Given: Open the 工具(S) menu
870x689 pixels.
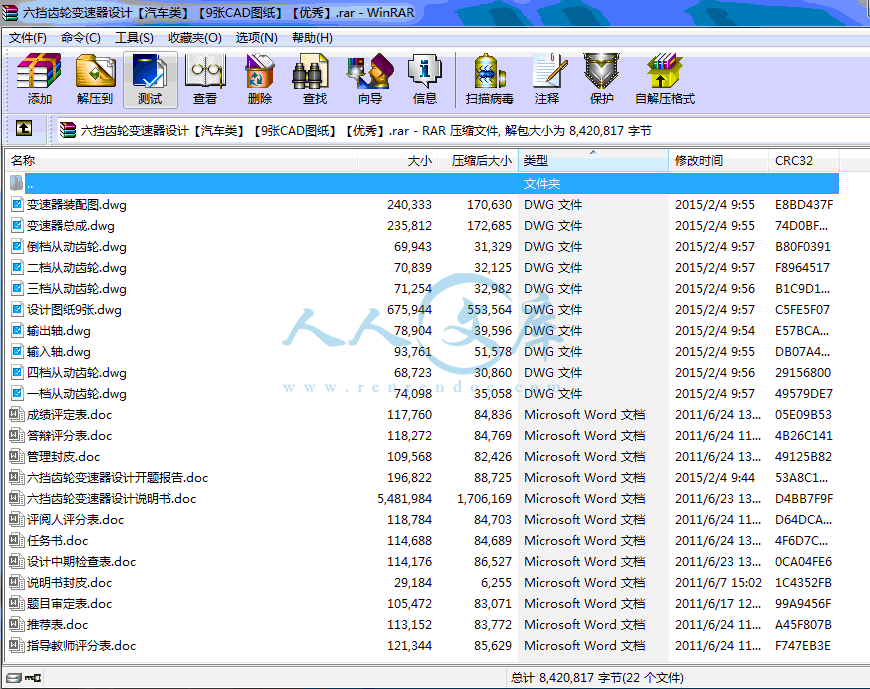Looking at the screenshot, I should pyautogui.click(x=134, y=38).
